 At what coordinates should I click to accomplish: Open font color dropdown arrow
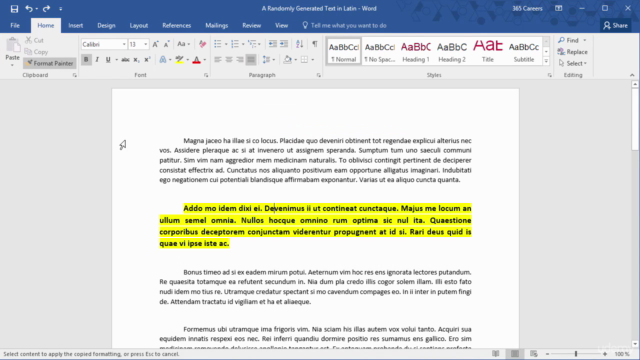tap(204, 60)
